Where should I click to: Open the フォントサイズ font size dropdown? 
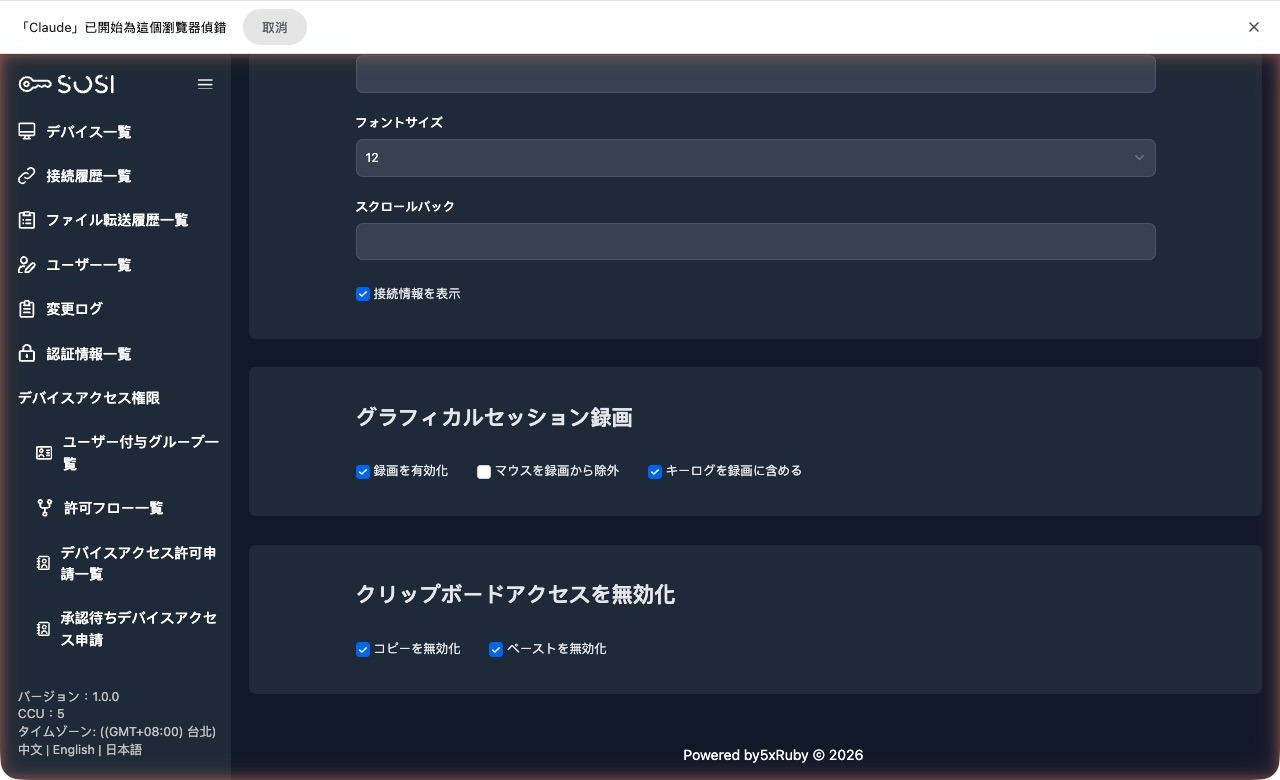coord(755,157)
